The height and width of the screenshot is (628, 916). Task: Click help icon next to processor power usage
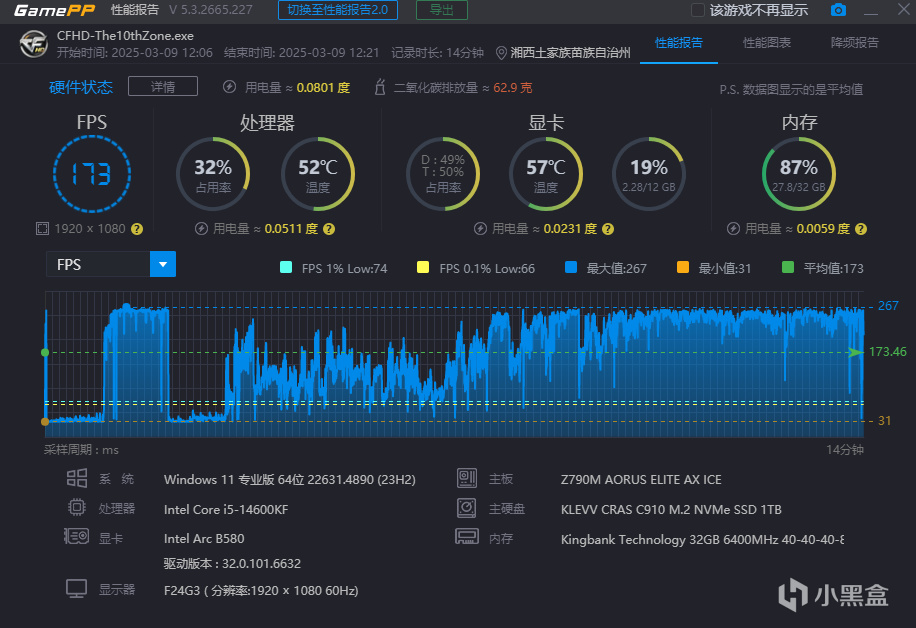[x=329, y=229]
